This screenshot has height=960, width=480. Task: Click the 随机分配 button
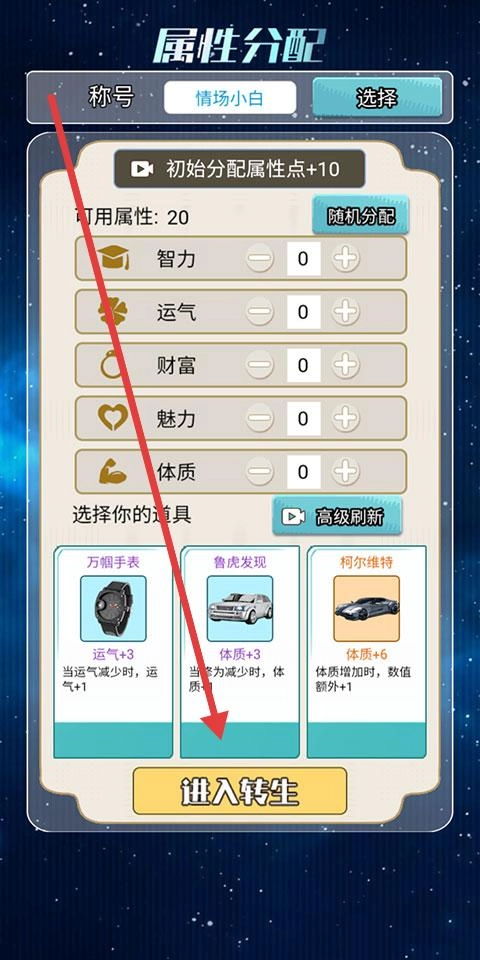point(361,216)
